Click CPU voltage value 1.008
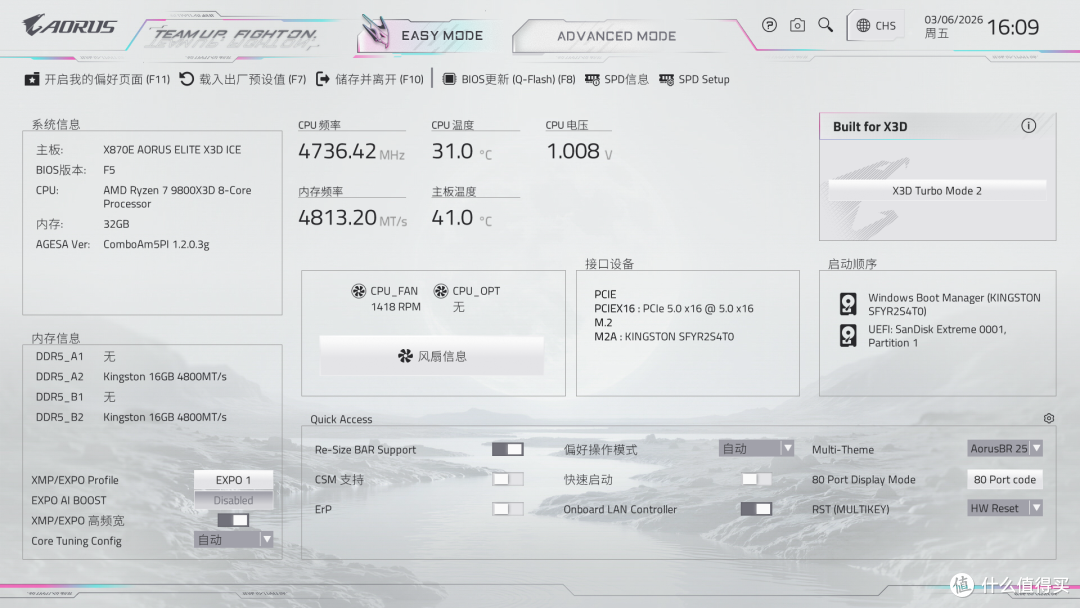Screen dimensions: 1080x608 click(x=573, y=151)
